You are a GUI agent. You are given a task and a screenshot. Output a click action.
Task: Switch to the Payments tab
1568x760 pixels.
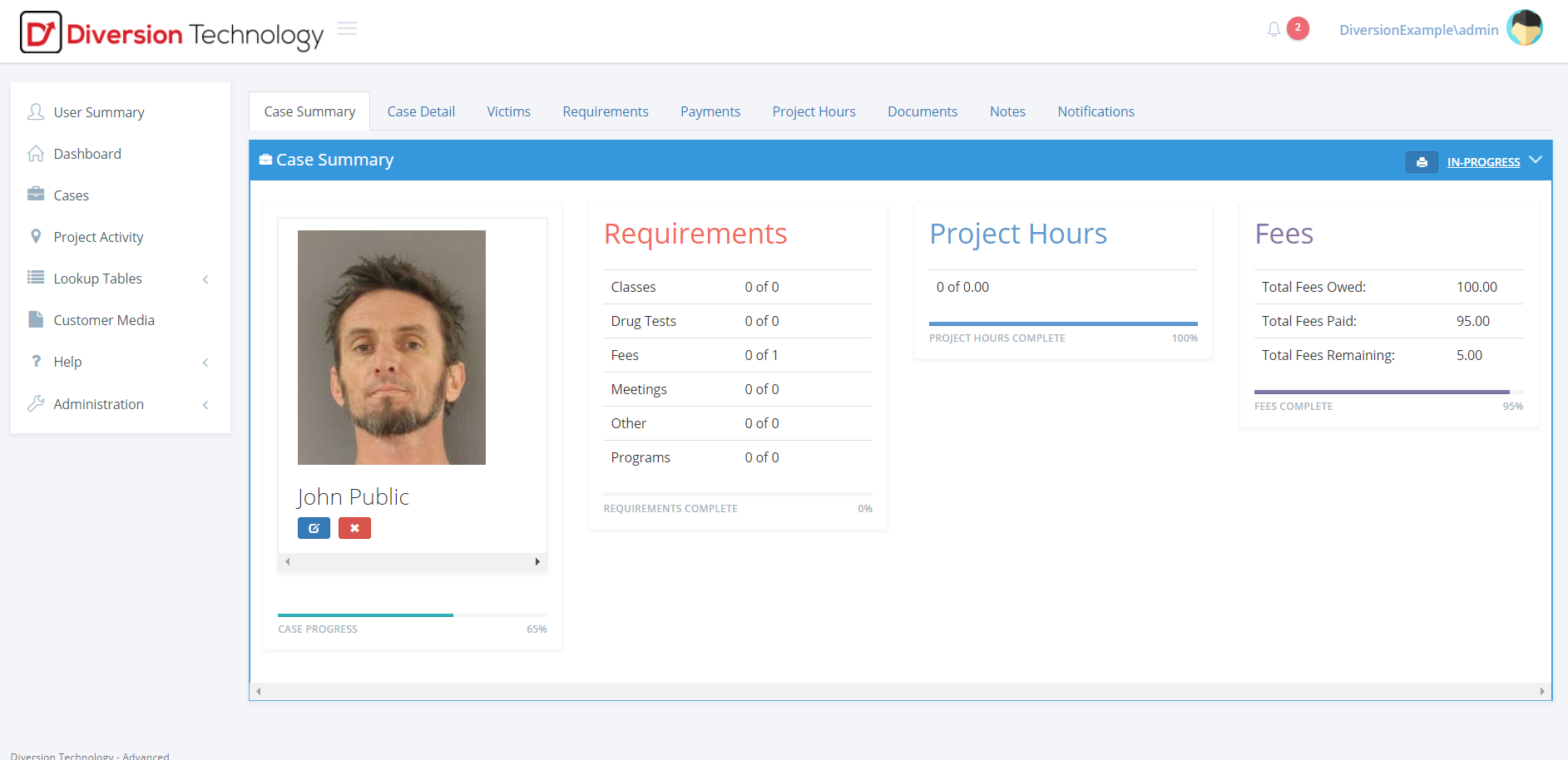pos(710,111)
